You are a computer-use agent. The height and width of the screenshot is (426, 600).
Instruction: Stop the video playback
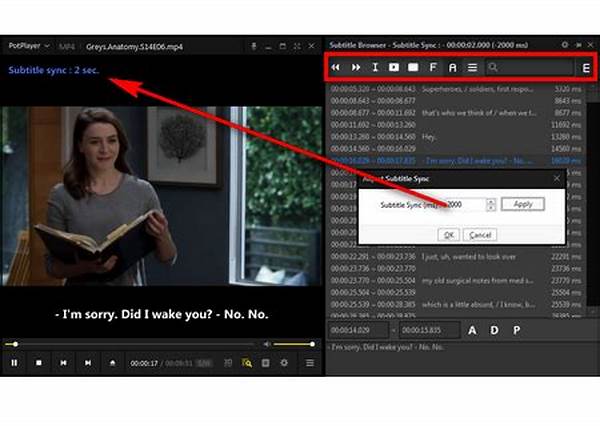(39, 362)
